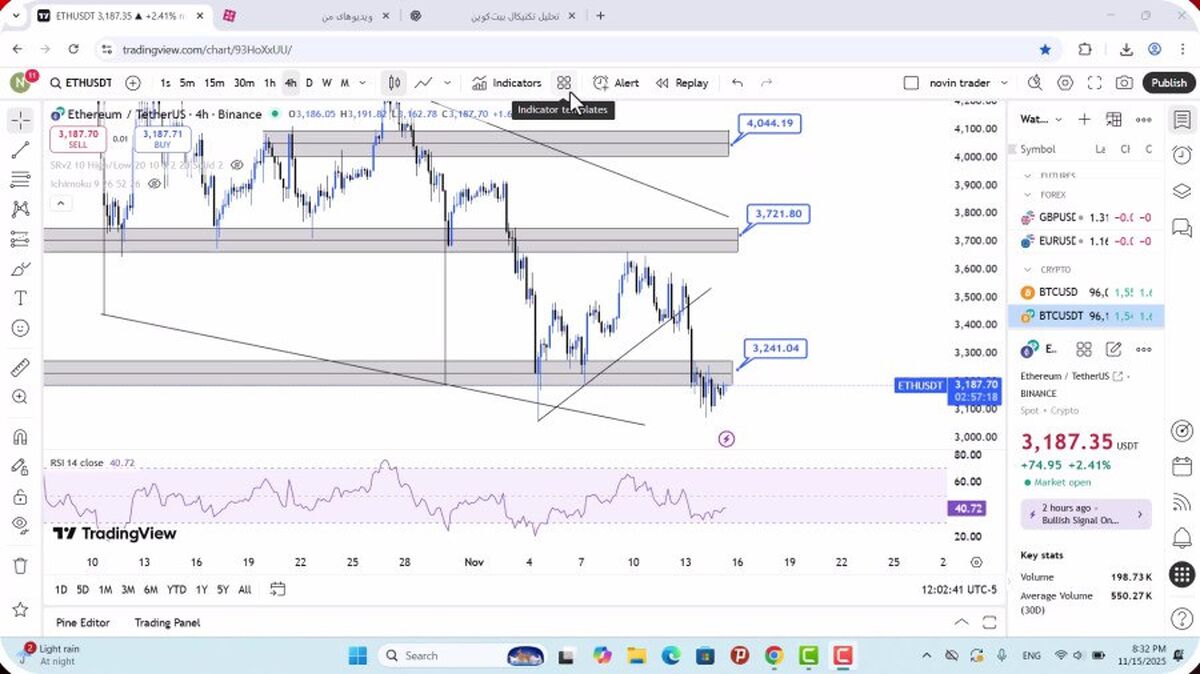Open the emoji icons tool
The height and width of the screenshot is (674, 1200).
click(x=20, y=328)
